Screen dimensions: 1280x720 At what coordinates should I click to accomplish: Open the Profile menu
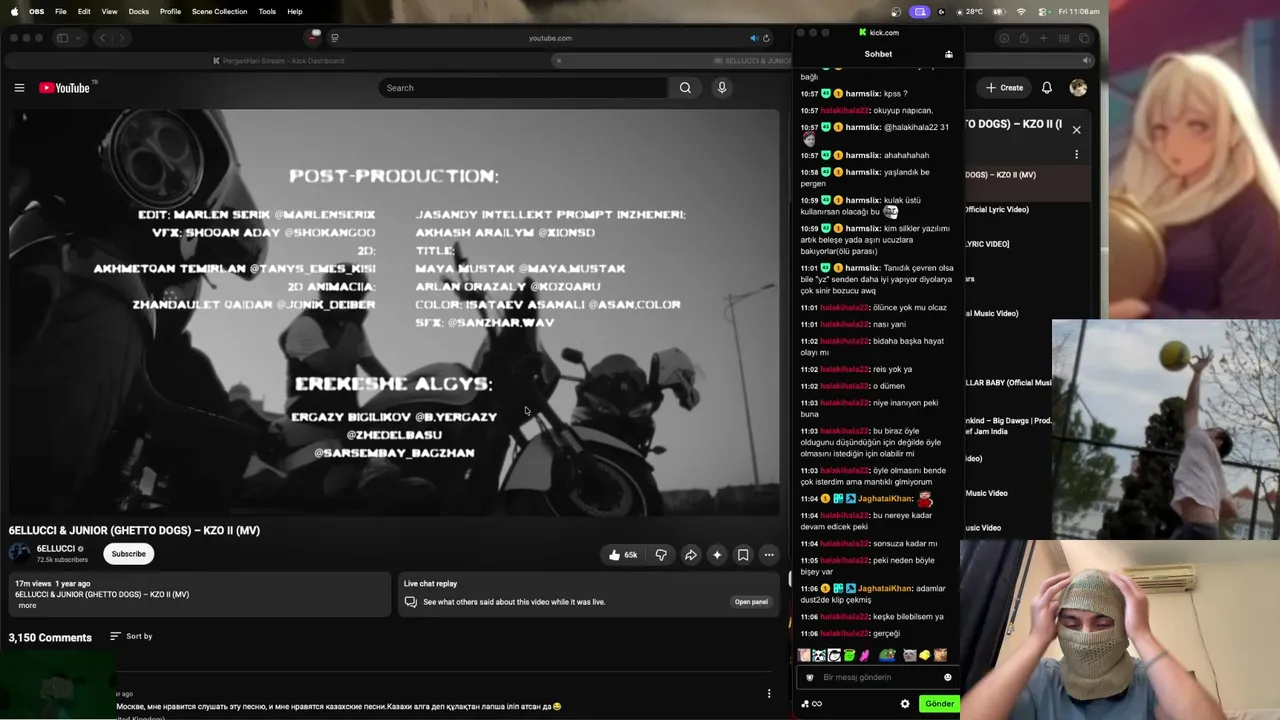pos(170,12)
